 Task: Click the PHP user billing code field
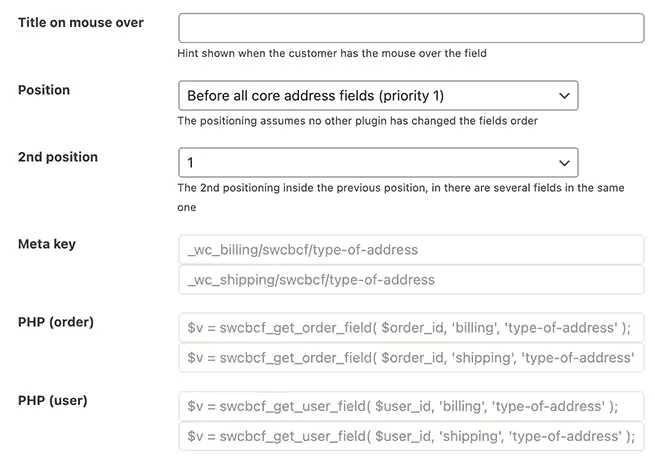pos(411,406)
